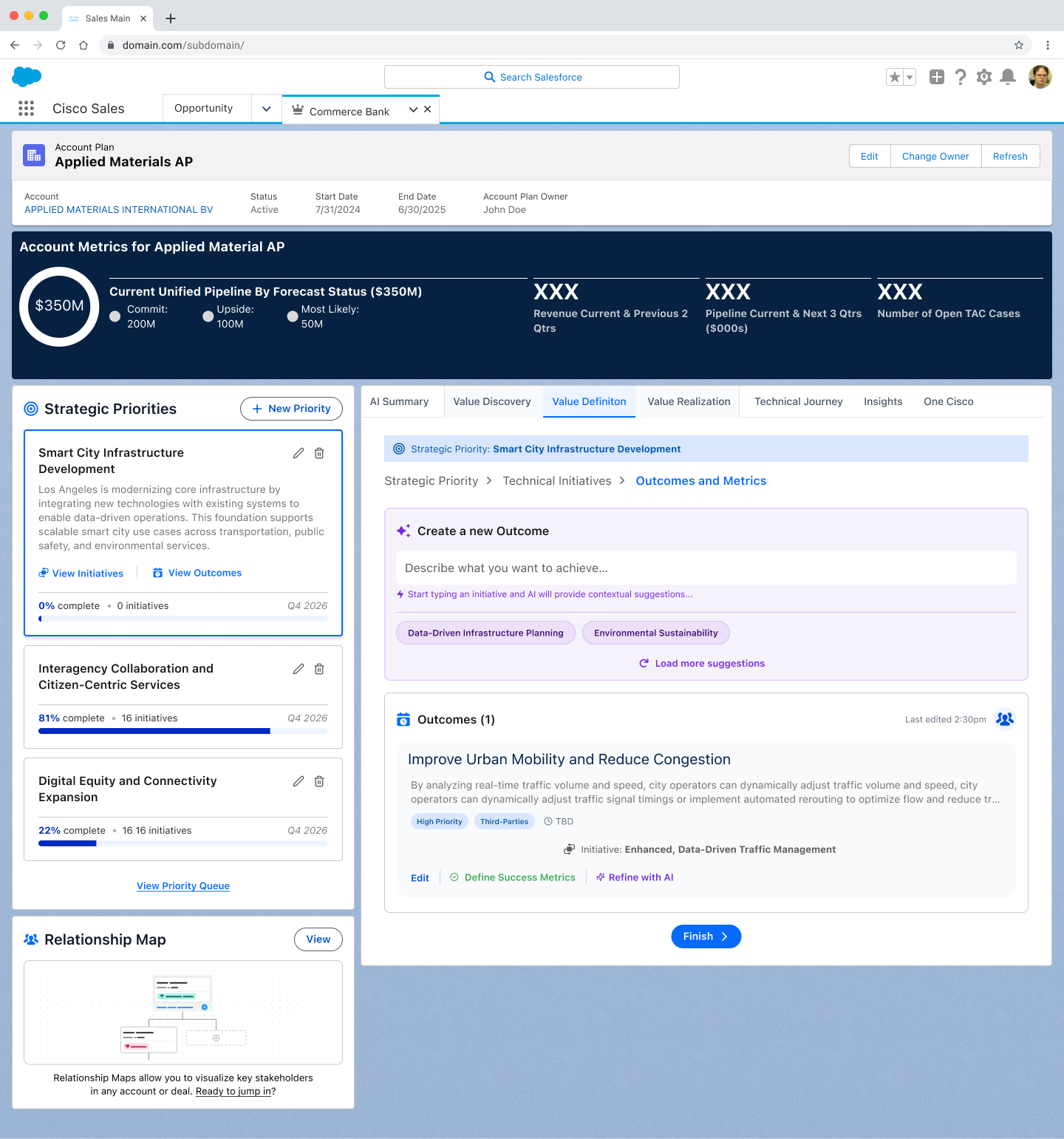Open the Commerce Bank tab chevron menu
The width and height of the screenshot is (1064, 1139).
pos(413,109)
